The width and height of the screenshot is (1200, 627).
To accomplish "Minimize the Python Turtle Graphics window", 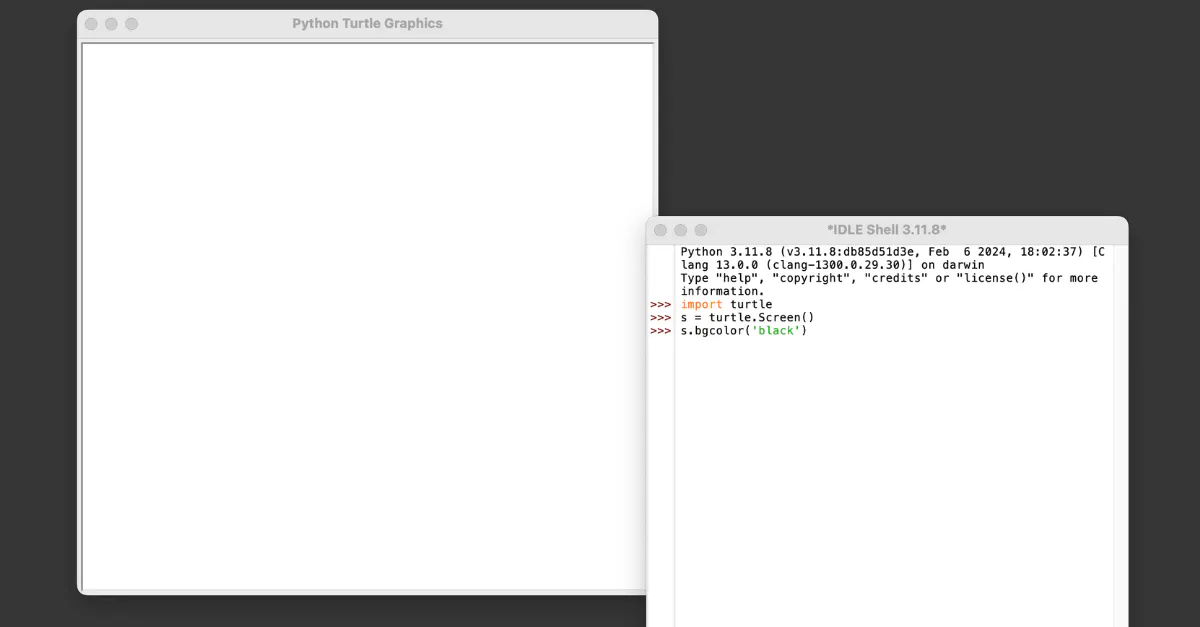I will pos(112,24).
